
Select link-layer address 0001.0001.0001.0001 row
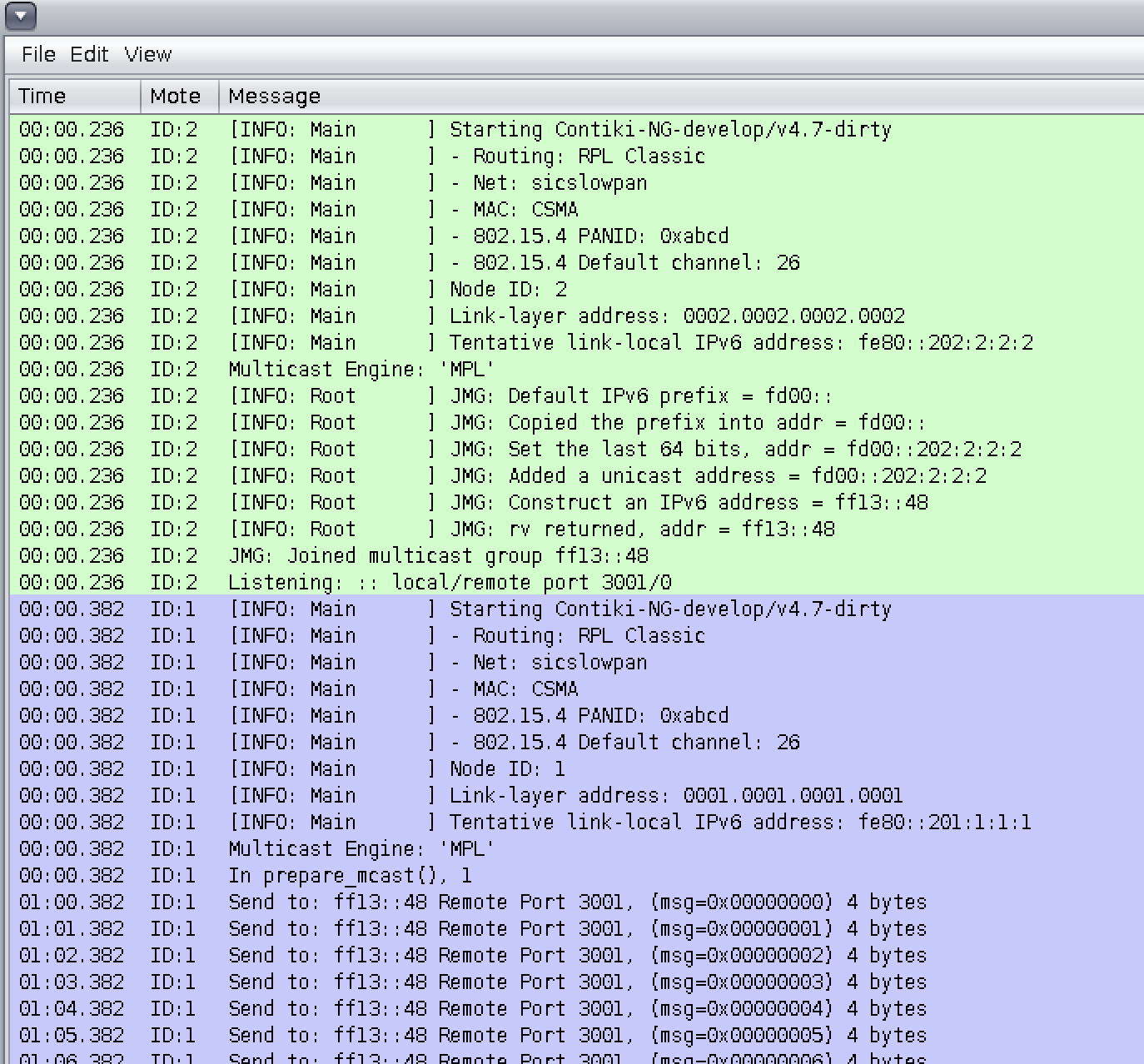point(577,795)
